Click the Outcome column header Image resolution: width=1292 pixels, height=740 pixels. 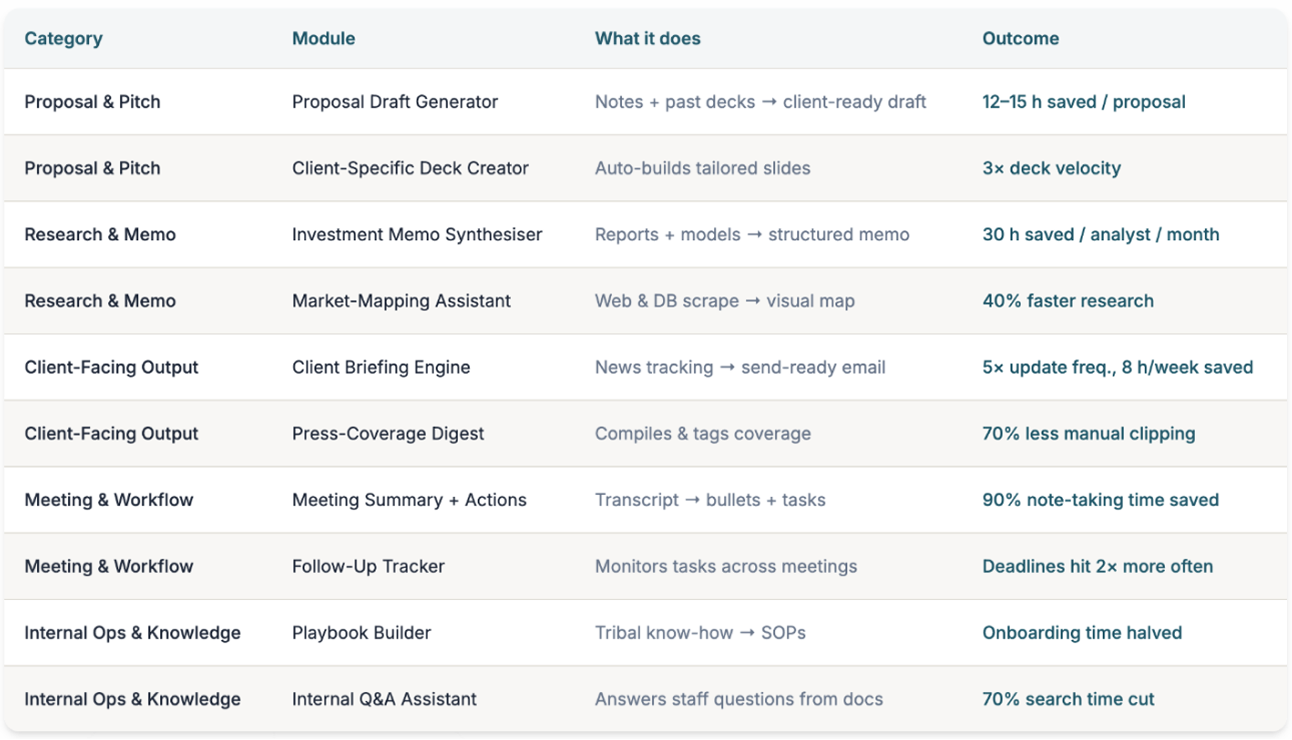tap(1020, 39)
